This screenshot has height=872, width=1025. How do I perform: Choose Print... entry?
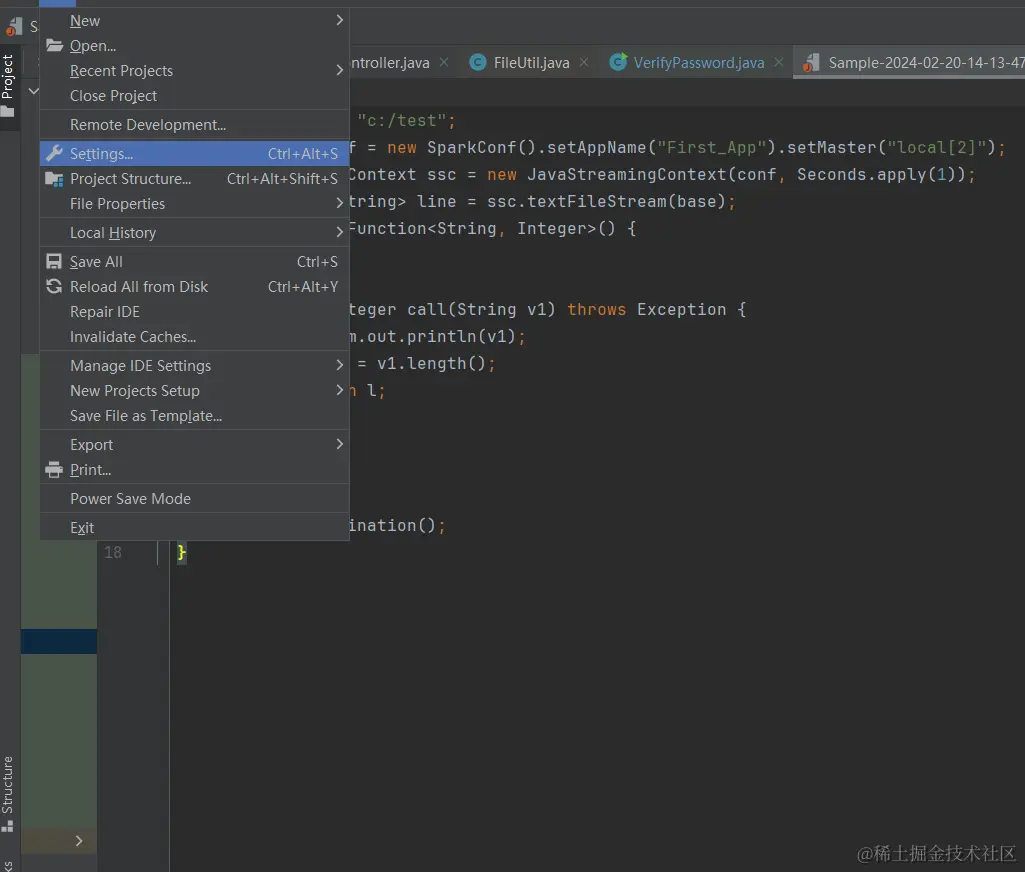point(194,470)
